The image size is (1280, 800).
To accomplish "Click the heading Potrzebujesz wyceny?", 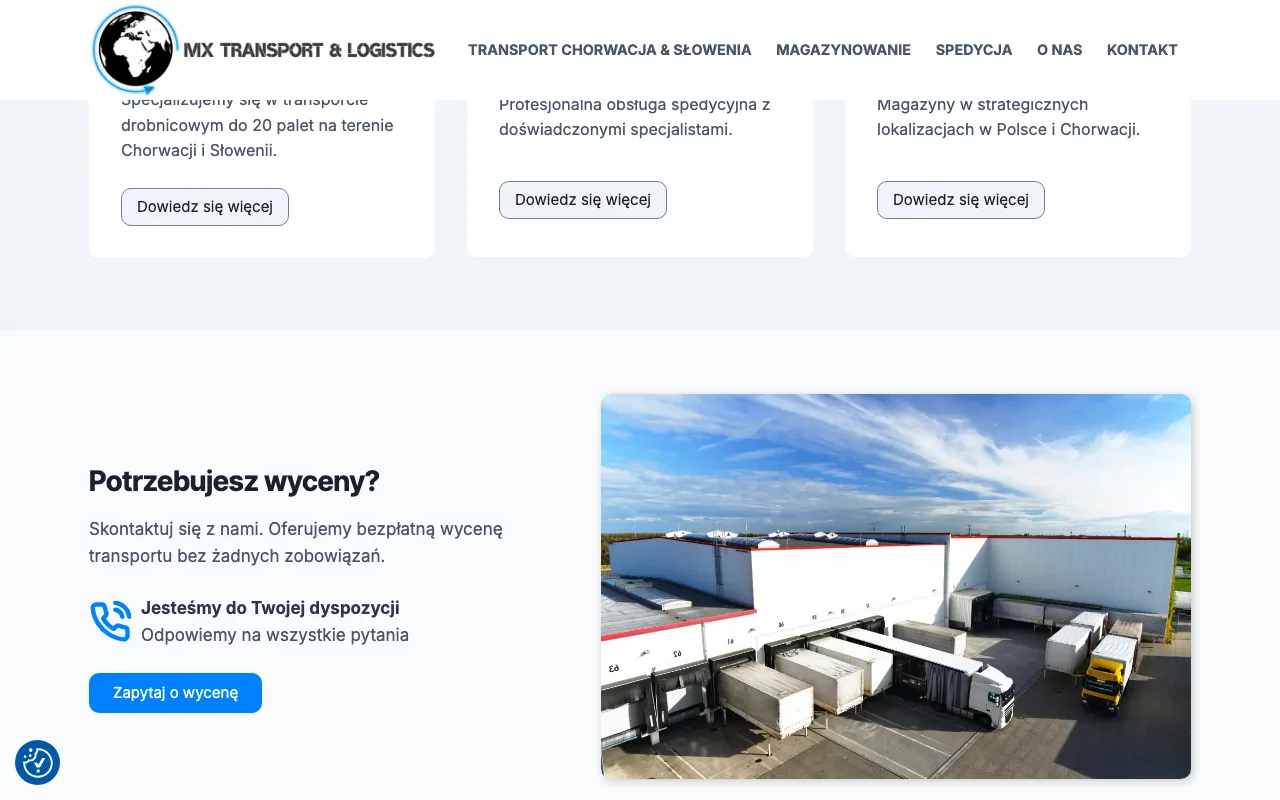I will pos(234,481).
